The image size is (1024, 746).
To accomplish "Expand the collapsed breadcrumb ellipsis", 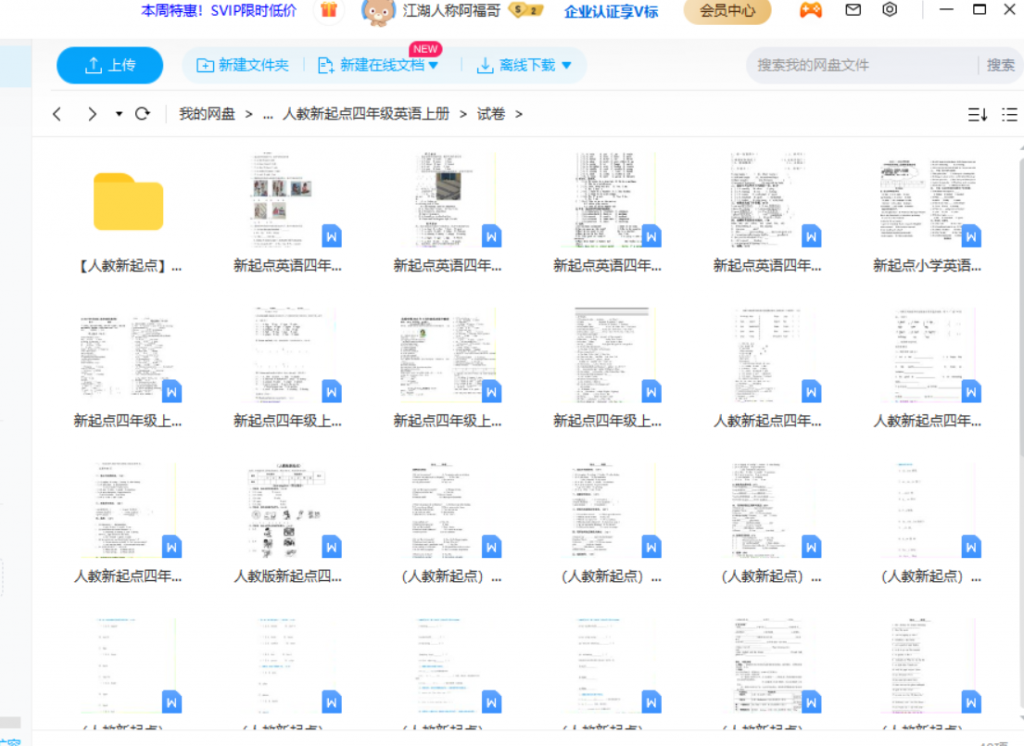I will tap(268, 115).
